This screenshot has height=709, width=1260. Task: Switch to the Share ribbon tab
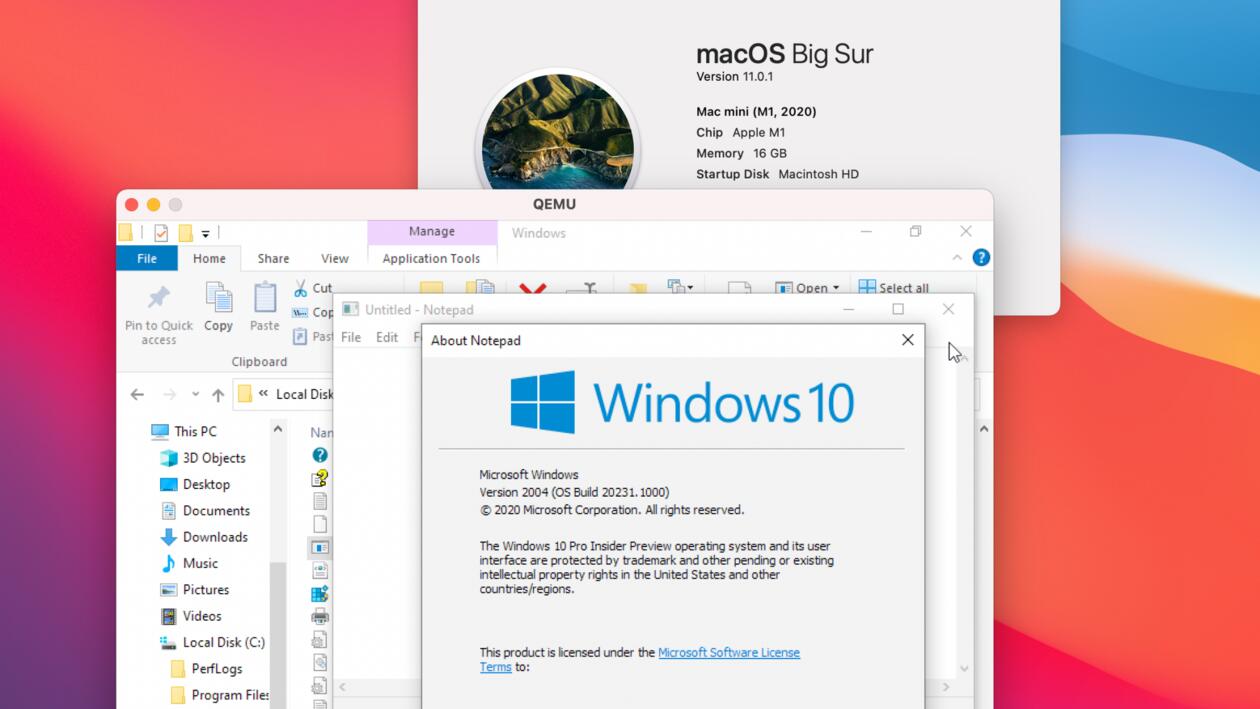[x=273, y=258]
